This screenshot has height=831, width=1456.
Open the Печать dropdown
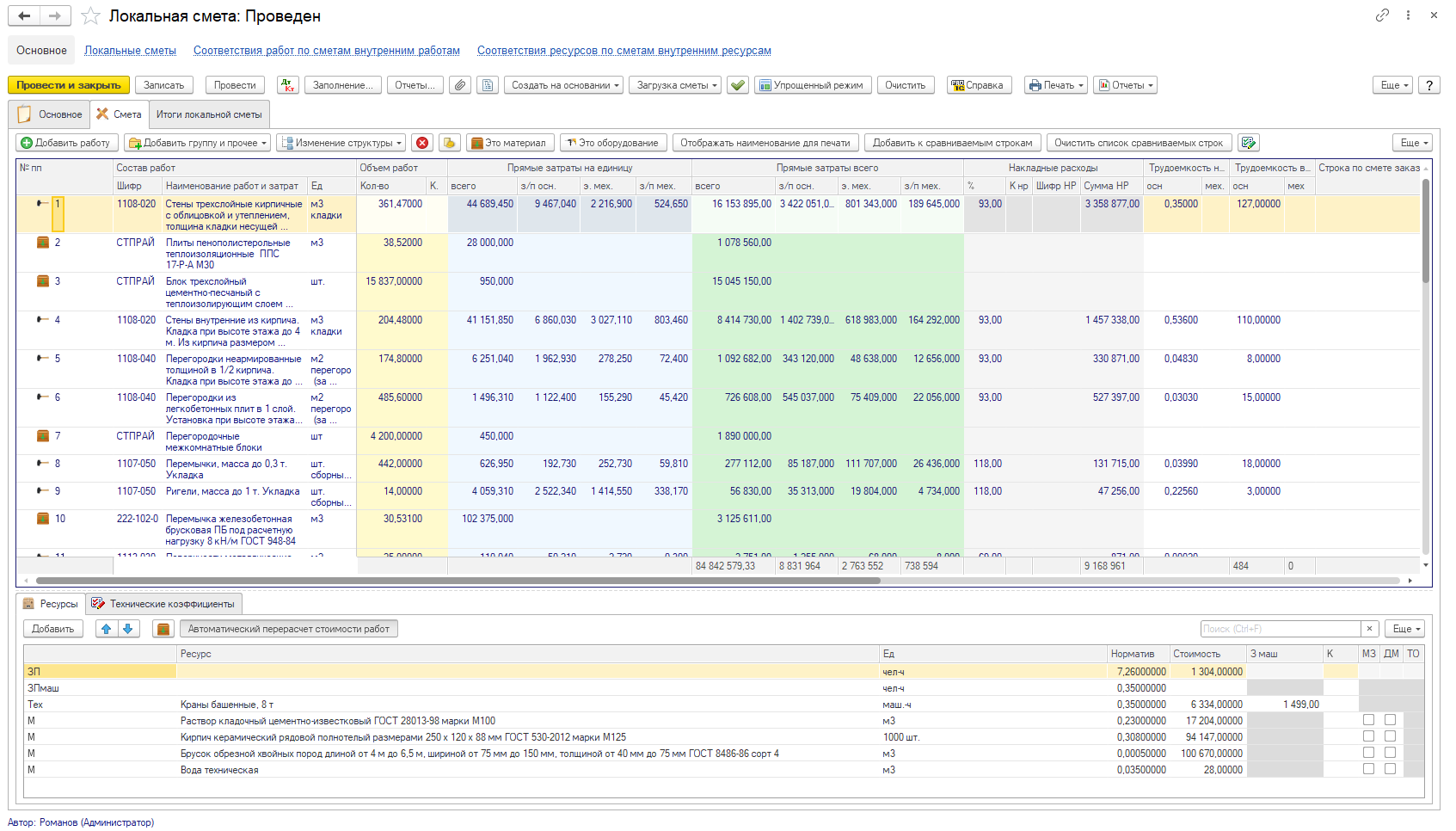coord(1056,85)
